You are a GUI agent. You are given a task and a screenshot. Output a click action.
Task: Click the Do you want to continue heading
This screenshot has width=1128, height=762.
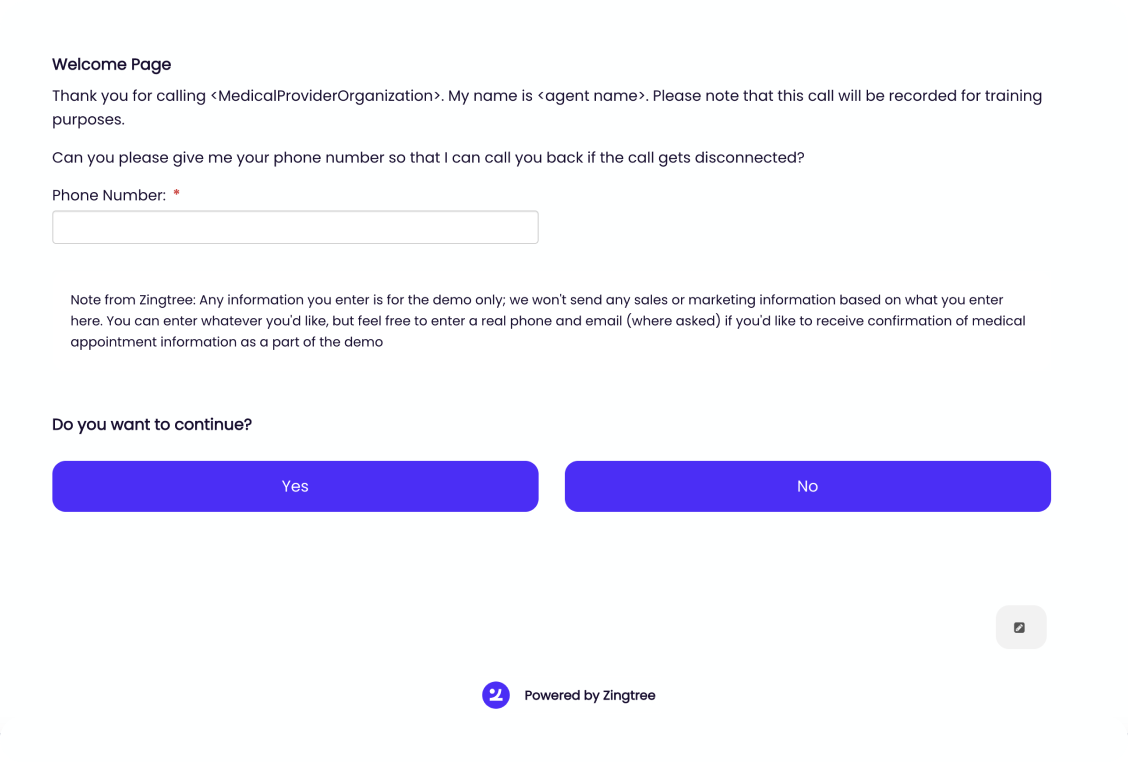(151, 424)
